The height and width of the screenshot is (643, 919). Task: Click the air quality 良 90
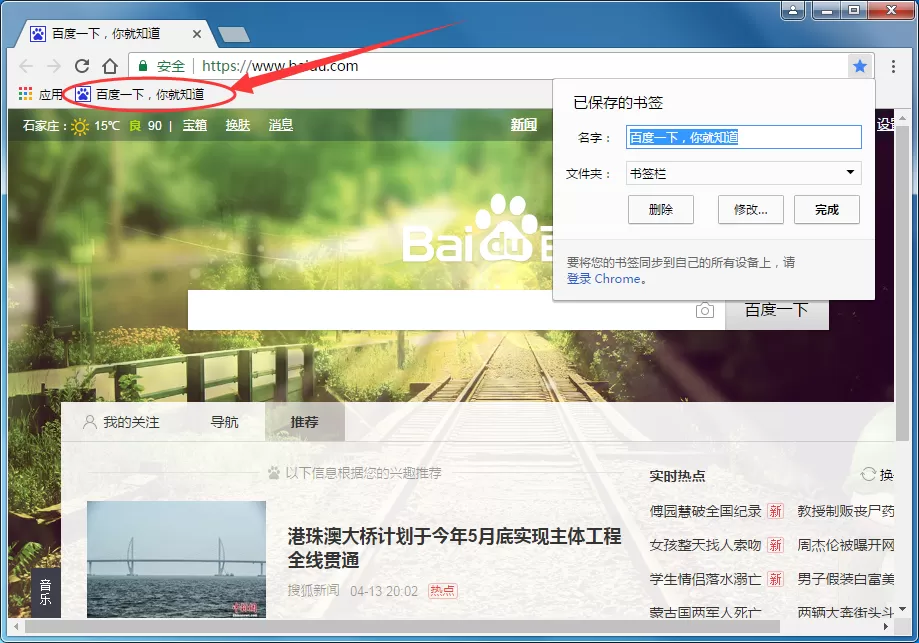click(145, 125)
